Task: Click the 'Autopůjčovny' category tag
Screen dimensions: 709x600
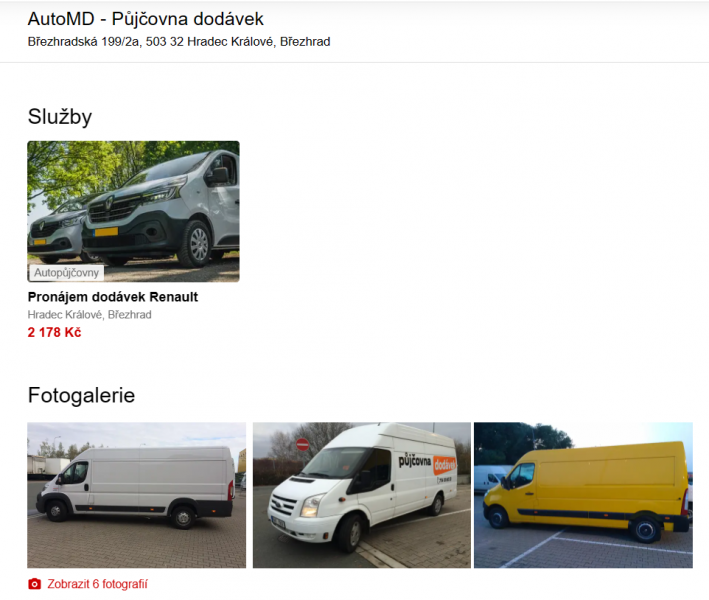Action: click(66, 273)
